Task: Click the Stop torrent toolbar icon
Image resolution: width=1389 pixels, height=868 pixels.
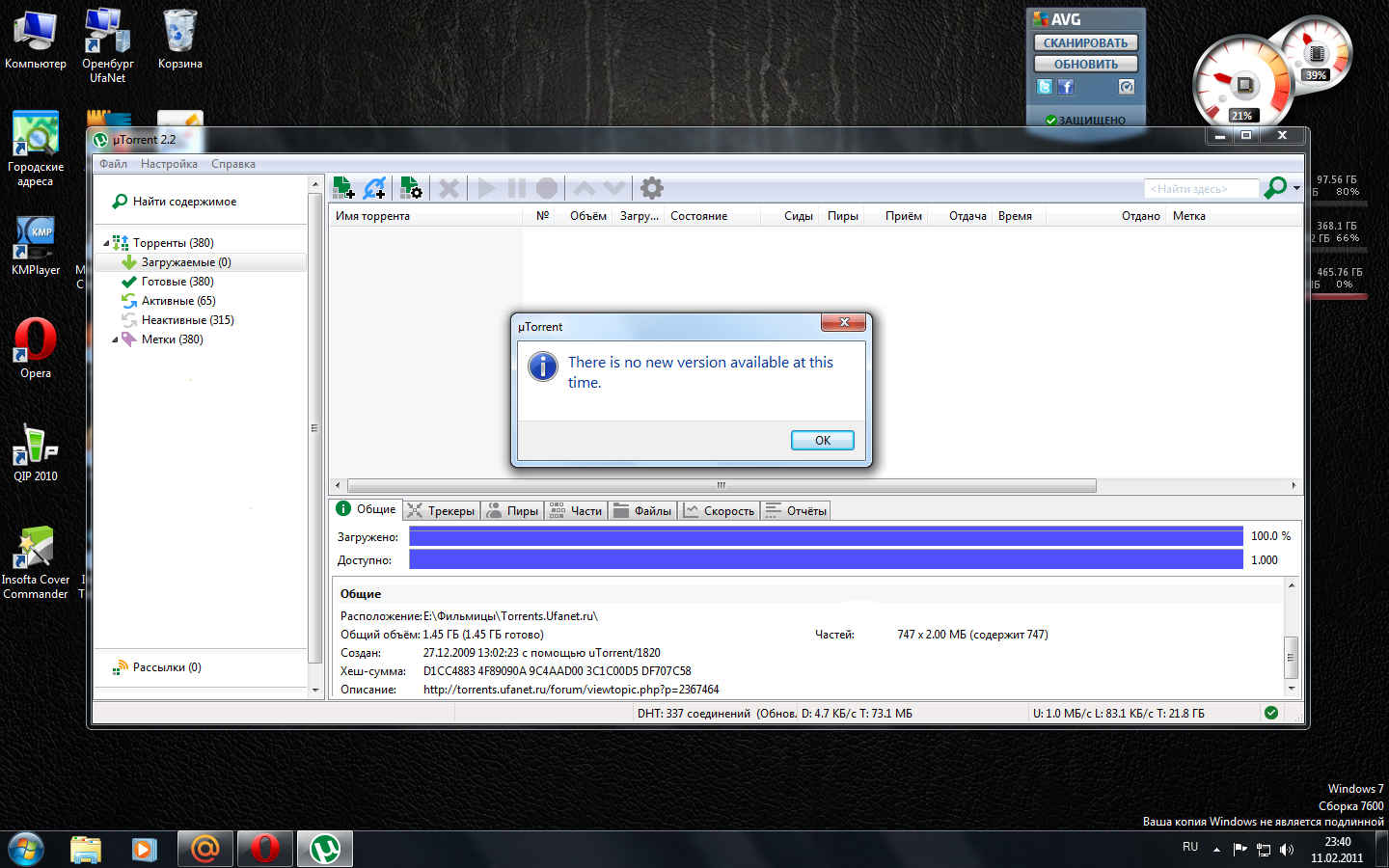Action: 547,188
